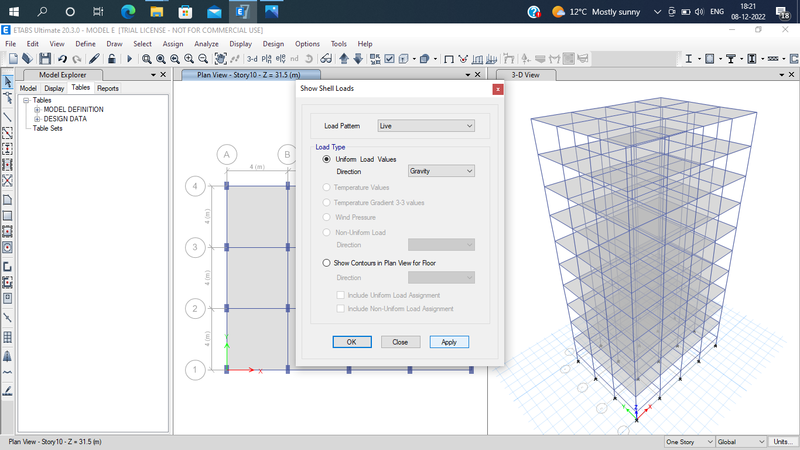This screenshot has width=800, height=450.
Task: Select the Wind Pressure radio option
Action: pyautogui.click(x=327, y=217)
